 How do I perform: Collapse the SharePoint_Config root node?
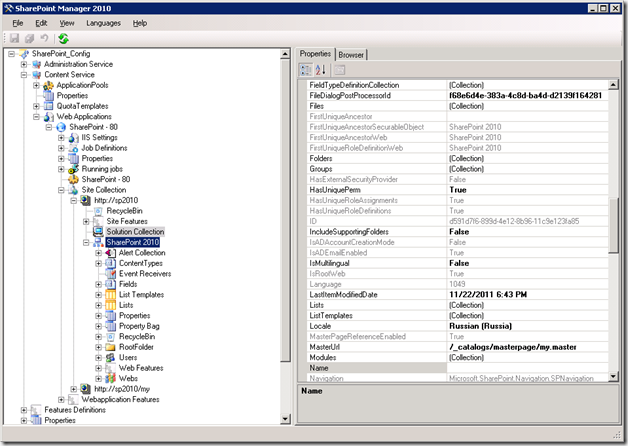(x=11, y=54)
